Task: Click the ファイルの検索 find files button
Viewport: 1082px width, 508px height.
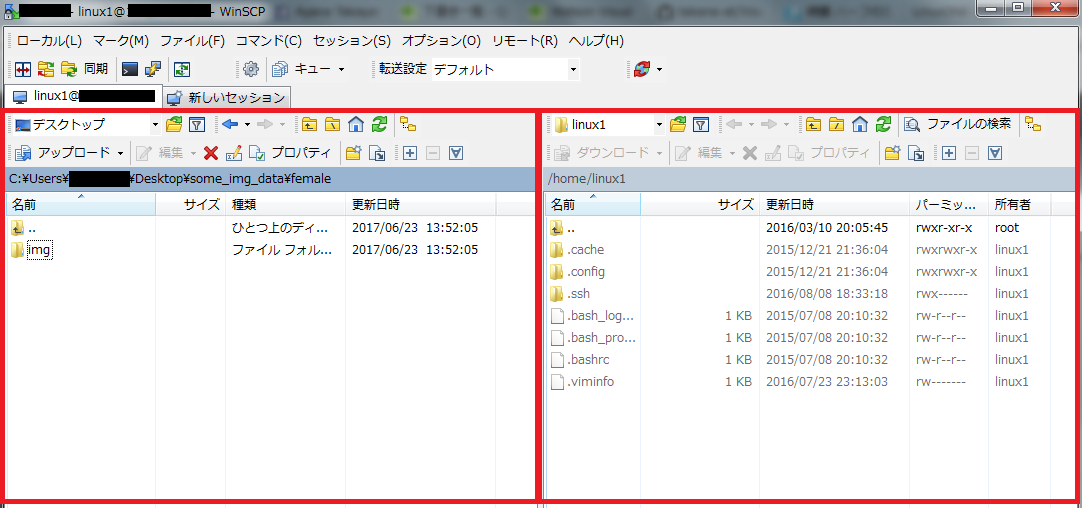Action: pos(958,124)
